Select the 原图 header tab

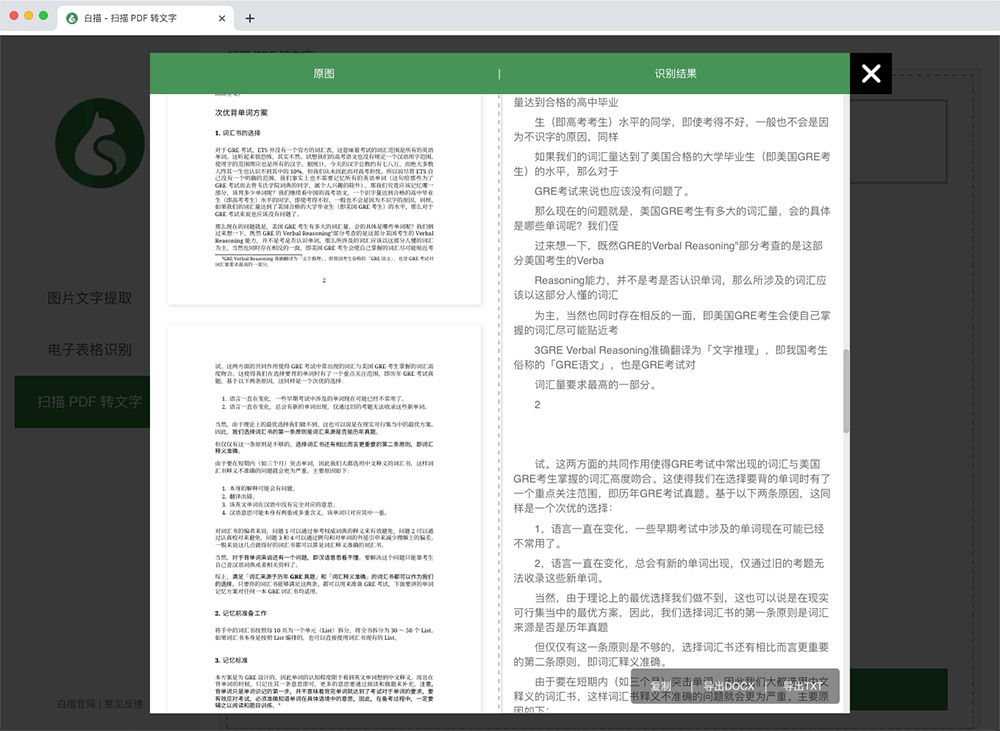[324, 73]
